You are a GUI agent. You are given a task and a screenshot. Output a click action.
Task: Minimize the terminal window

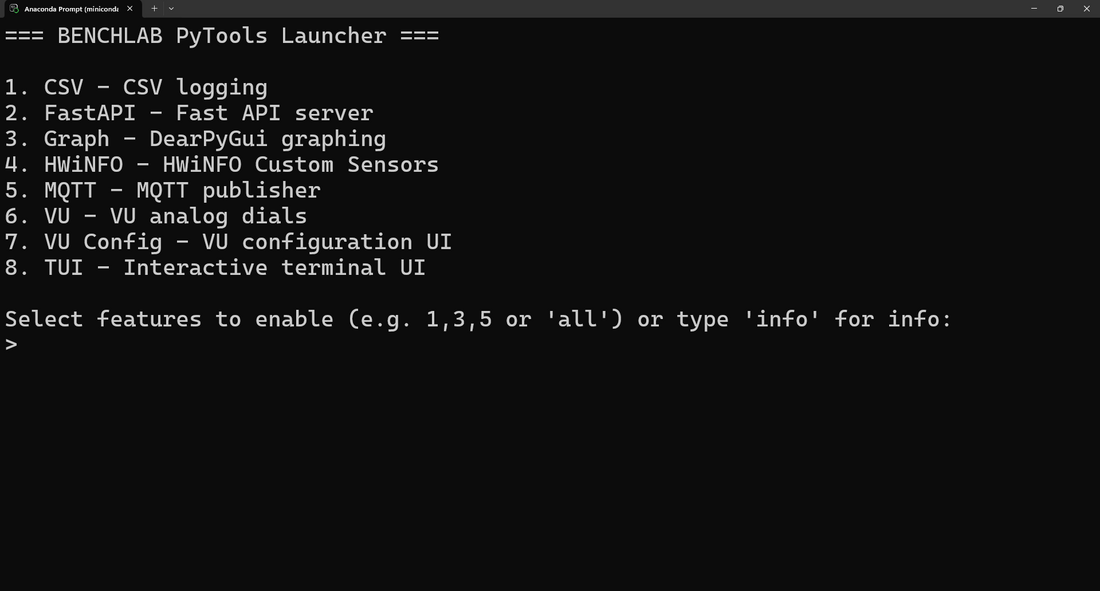pos(1034,8)
